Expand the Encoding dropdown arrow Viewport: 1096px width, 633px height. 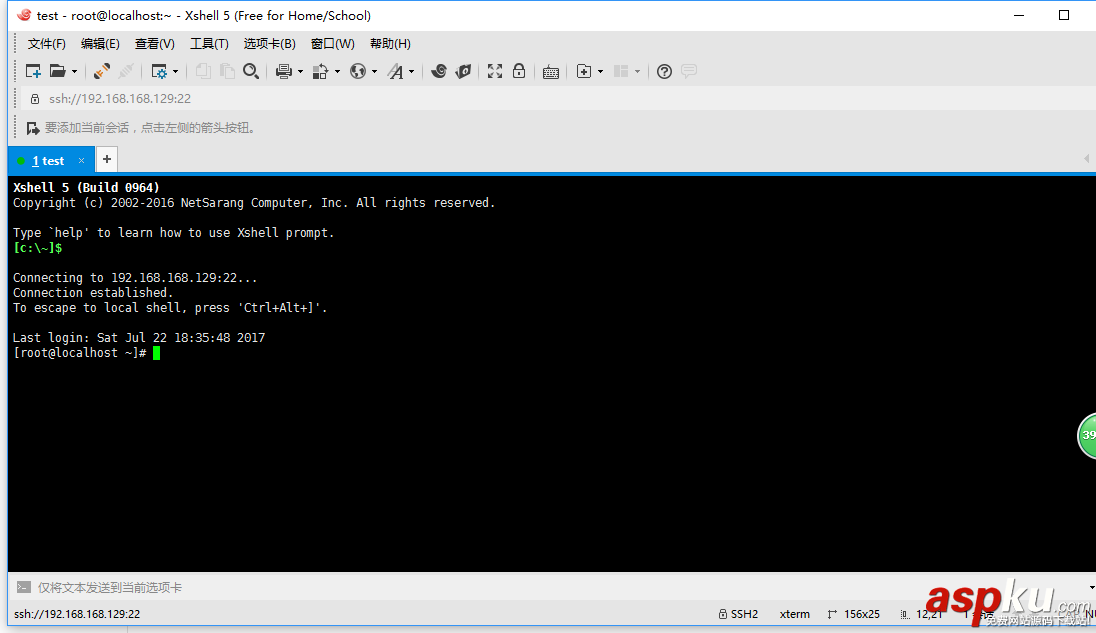coord(375,71)
